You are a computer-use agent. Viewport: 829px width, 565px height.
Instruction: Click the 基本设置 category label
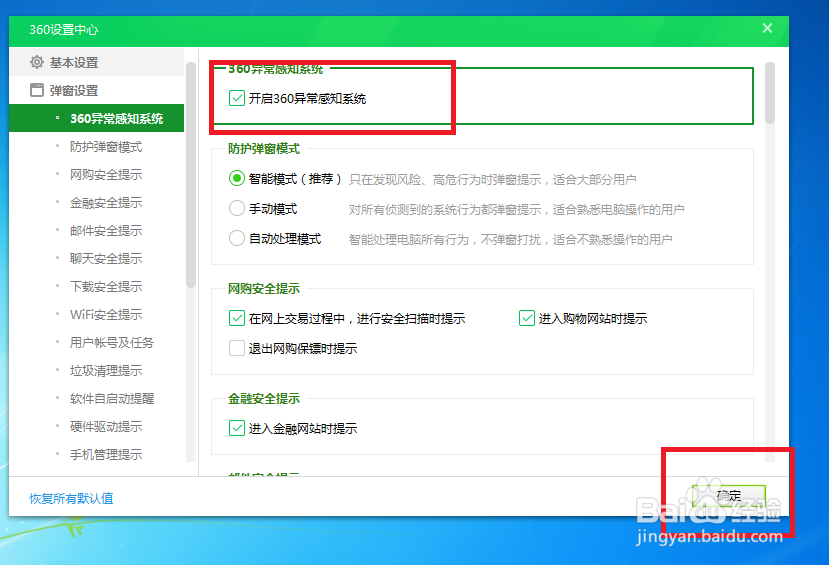coord(74,62)
